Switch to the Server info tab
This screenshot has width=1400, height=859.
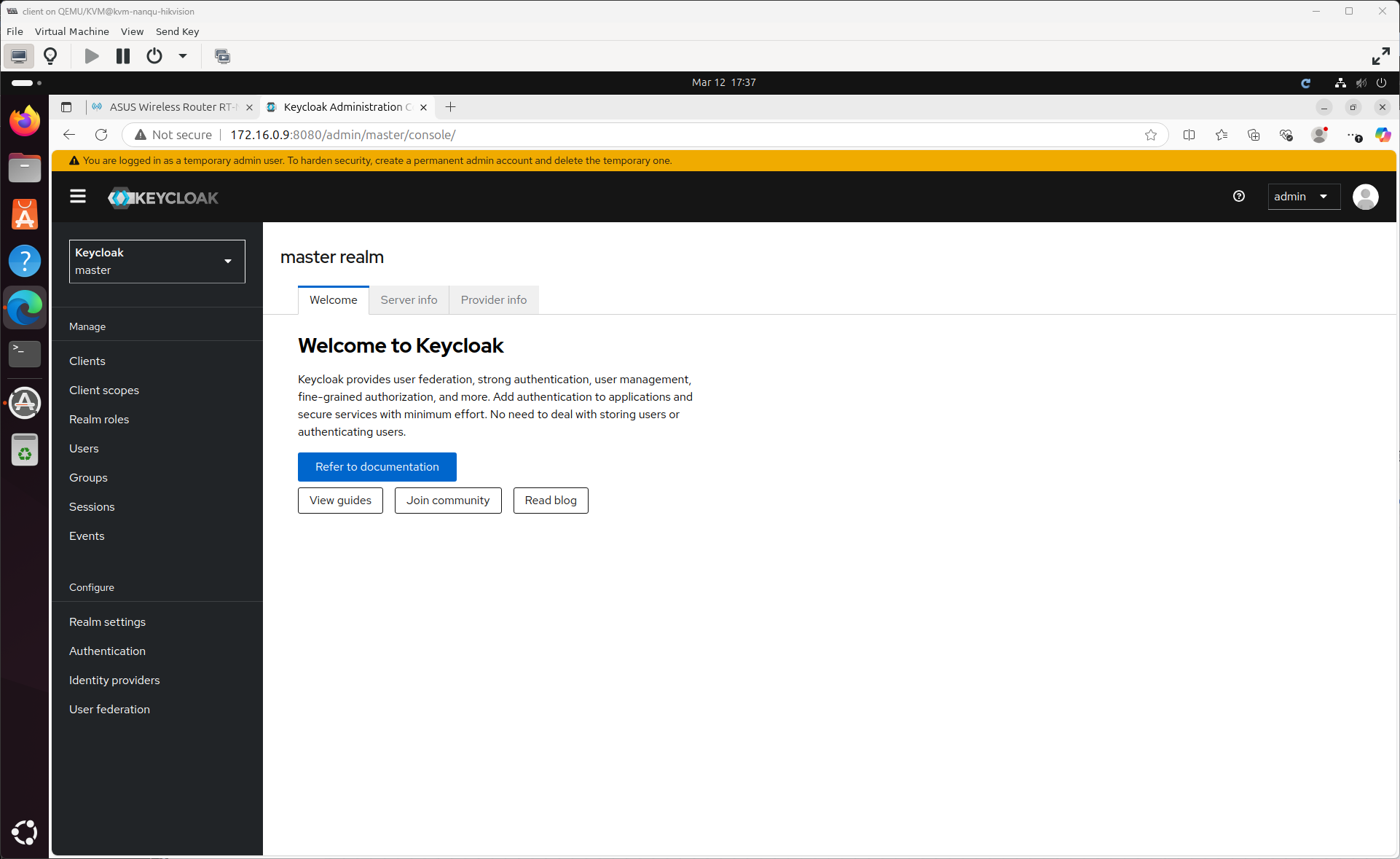pos(409,300)
